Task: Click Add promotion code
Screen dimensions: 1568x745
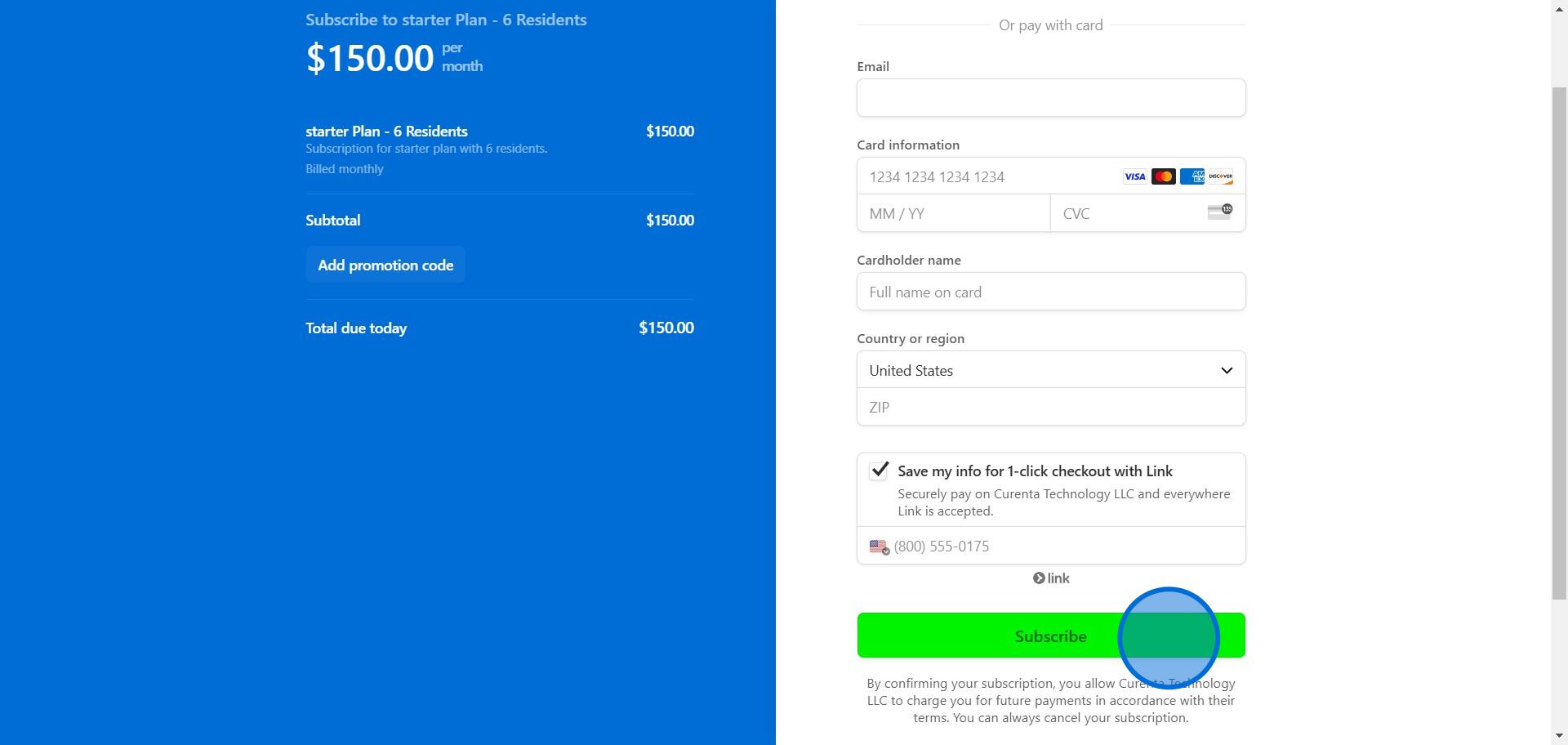Action: (x=385, y=265)
